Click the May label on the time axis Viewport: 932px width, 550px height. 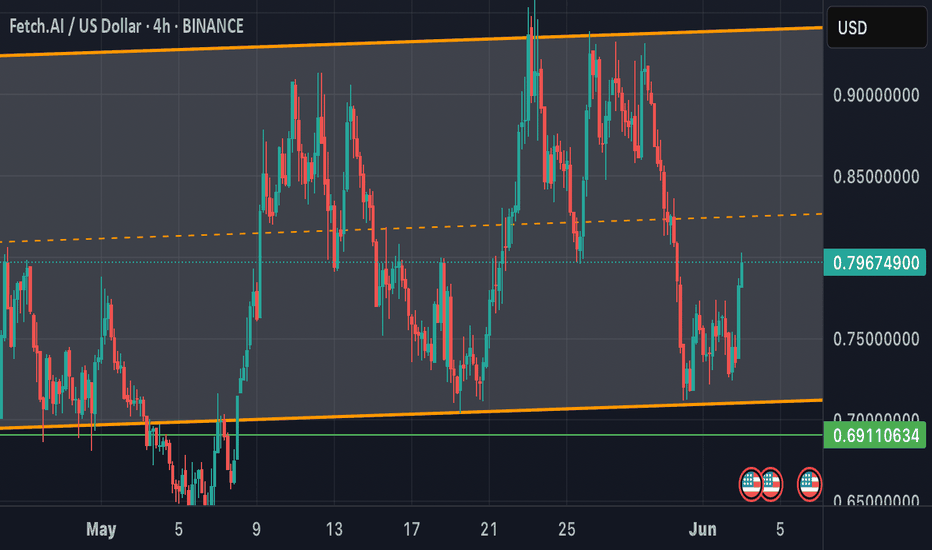[101, 529]
